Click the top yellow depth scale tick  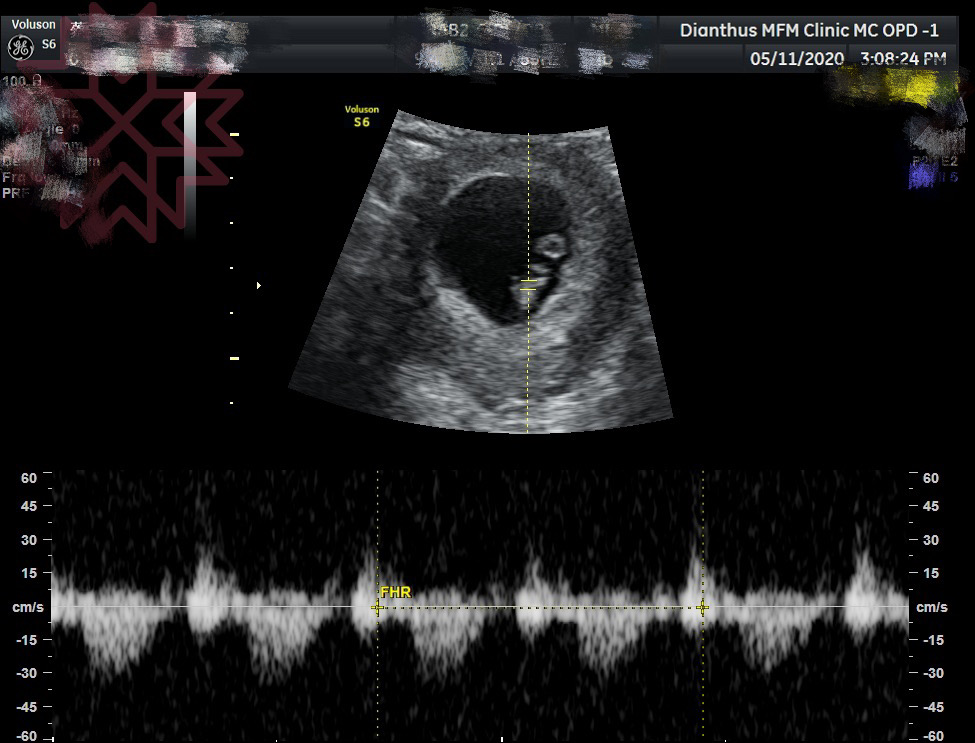point(234,133)
